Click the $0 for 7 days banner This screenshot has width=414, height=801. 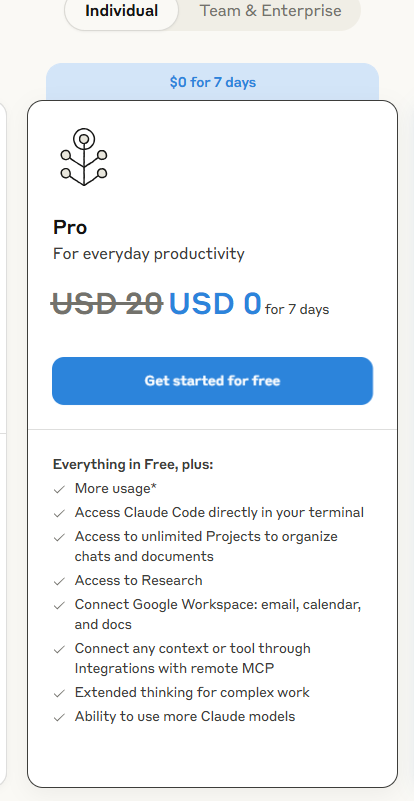213,82
